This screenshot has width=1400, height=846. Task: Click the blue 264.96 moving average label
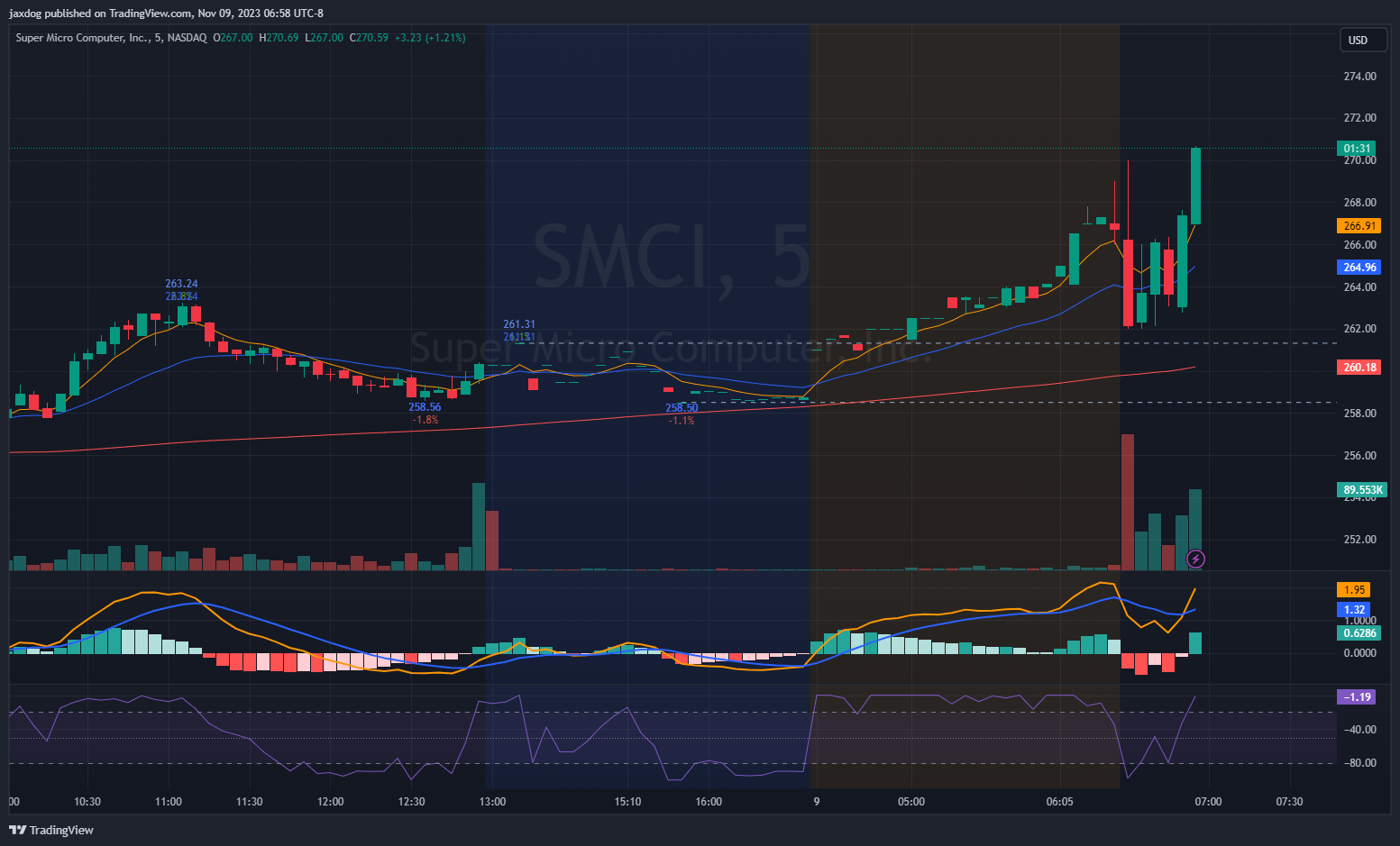(x=1359, y=268)
